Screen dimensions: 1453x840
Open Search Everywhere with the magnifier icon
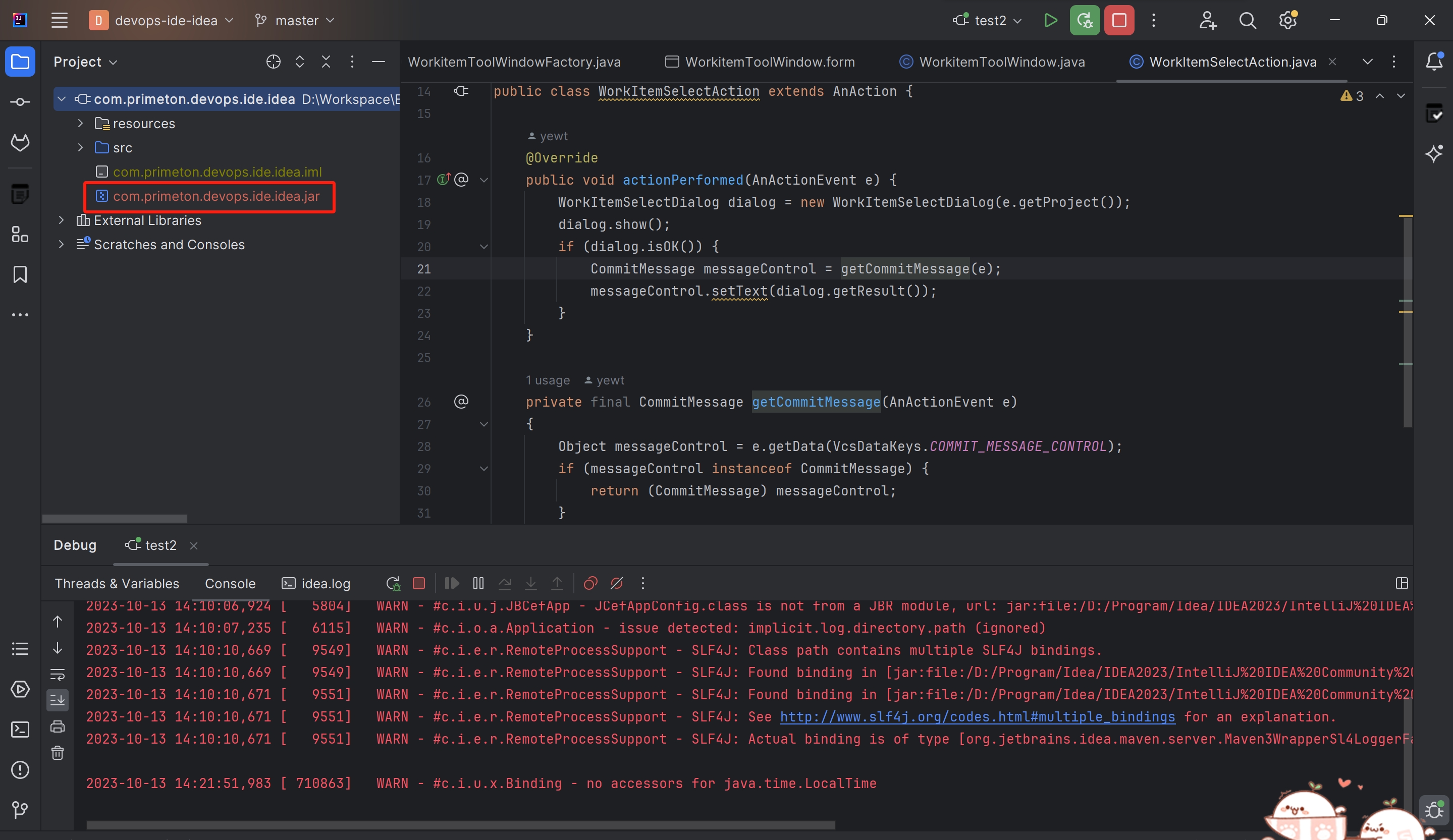[1247, 20]
